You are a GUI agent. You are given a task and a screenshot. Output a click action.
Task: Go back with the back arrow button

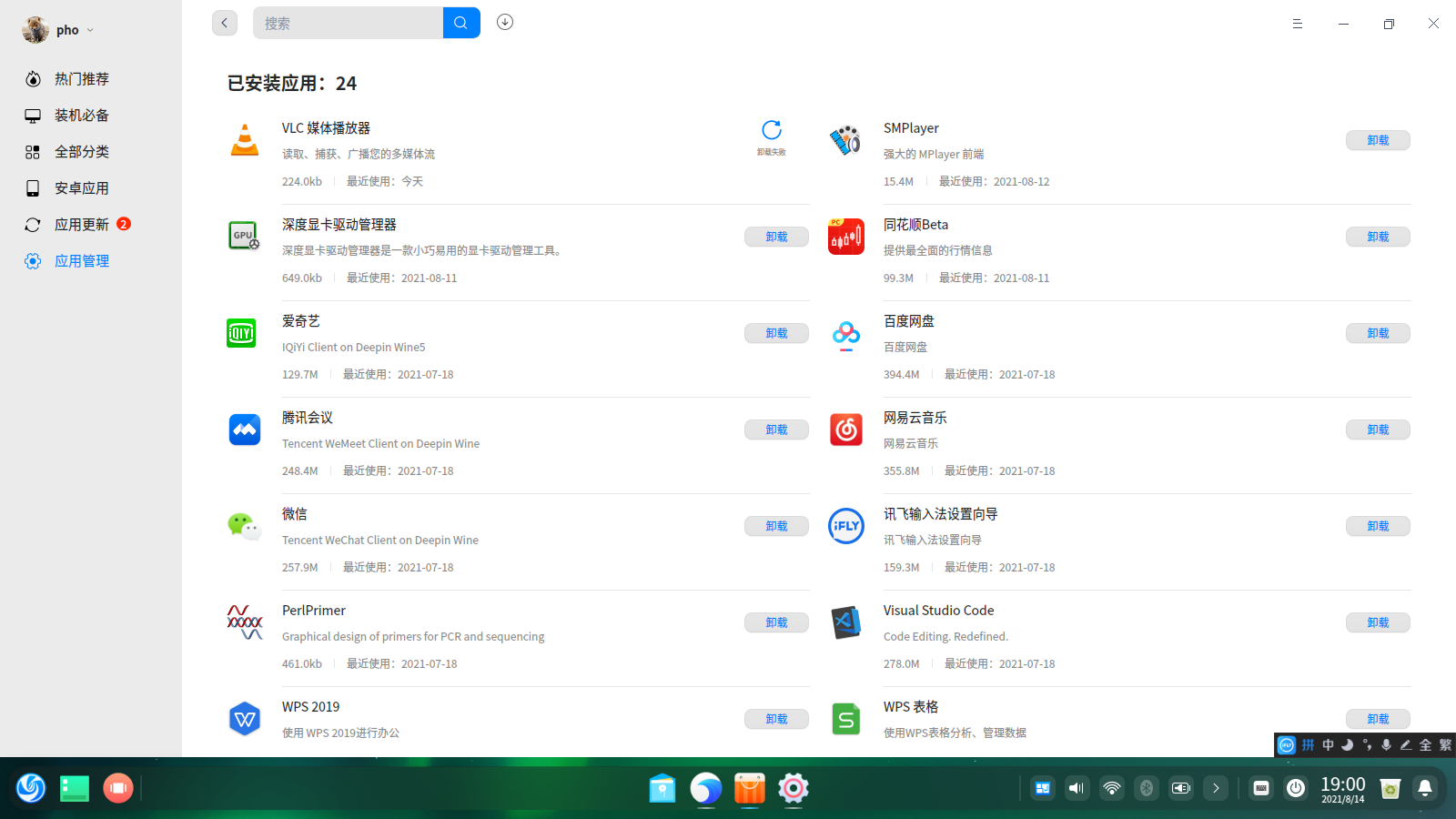[225, 23]
